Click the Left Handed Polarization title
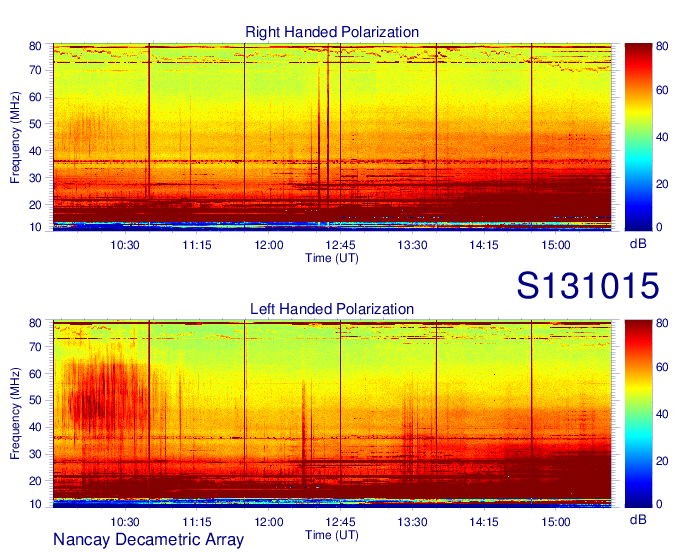The height and width of the screenshot is (552, 680). [x=332, y=309]
